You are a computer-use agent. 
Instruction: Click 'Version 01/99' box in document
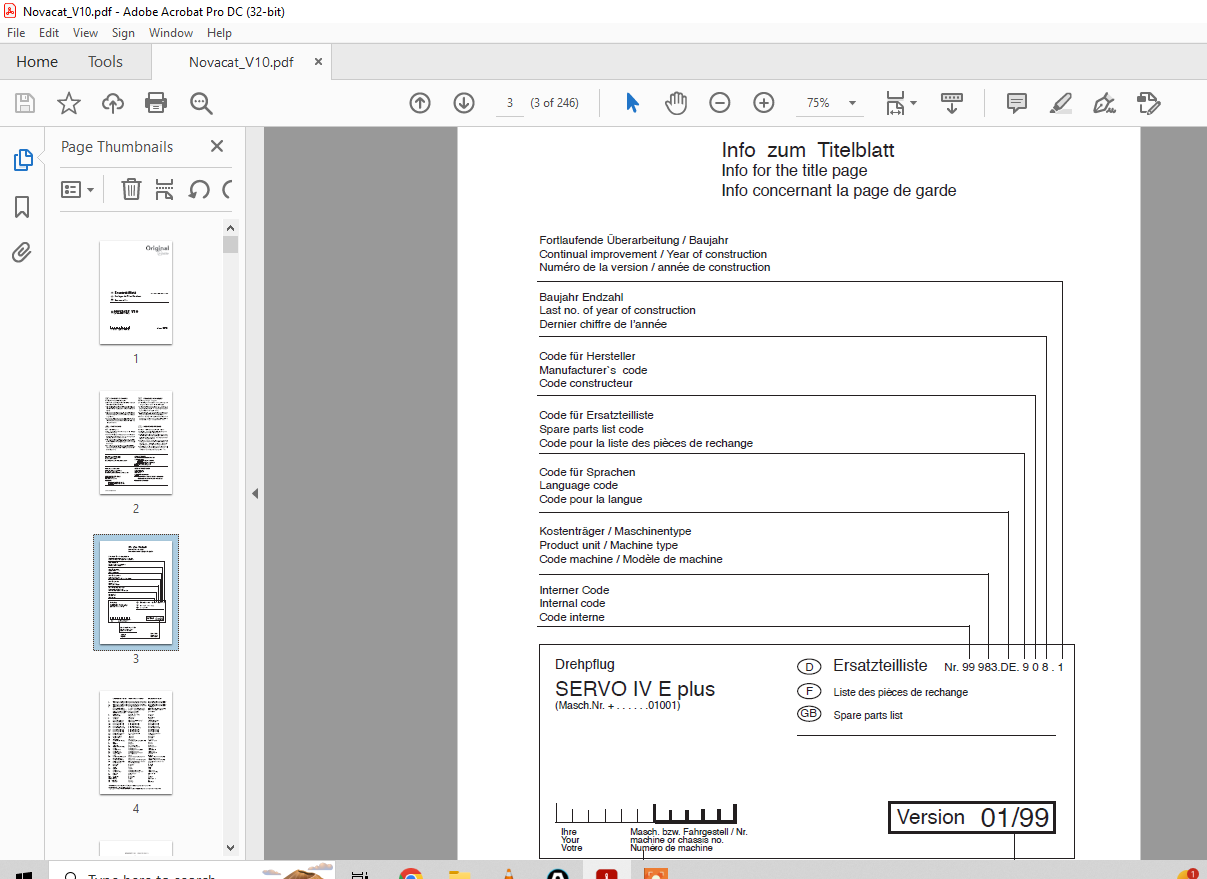[x=972, y=817]
